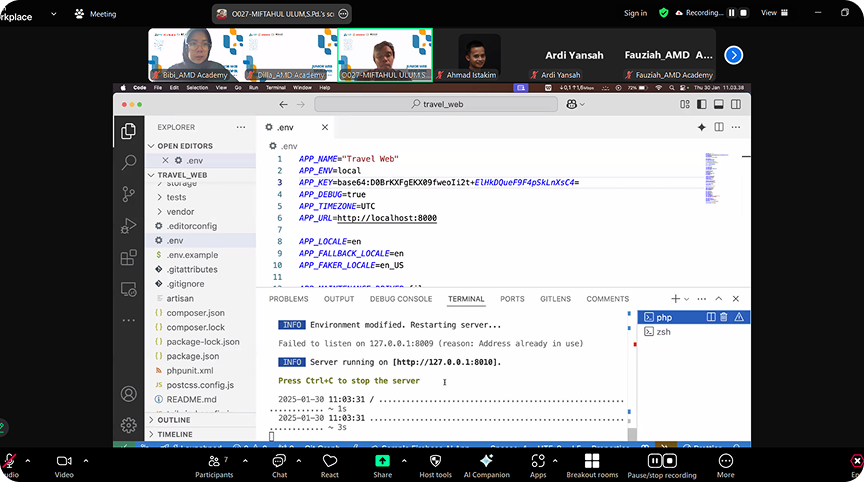
Task: Click the Go Forward arrow in VS Code
Action: tap(301, 104)
